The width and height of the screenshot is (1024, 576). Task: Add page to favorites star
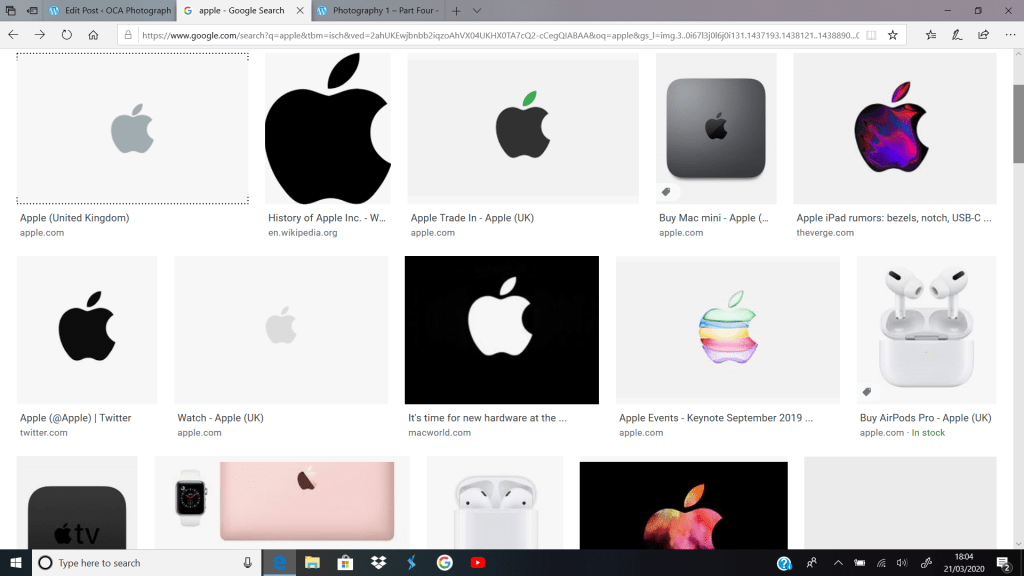point(893,35)
